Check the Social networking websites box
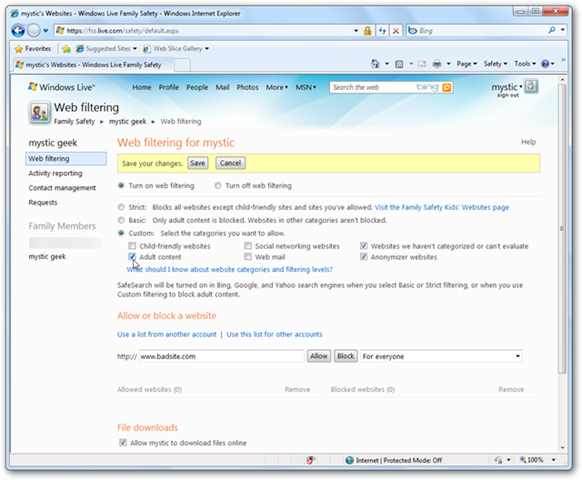 248,246
